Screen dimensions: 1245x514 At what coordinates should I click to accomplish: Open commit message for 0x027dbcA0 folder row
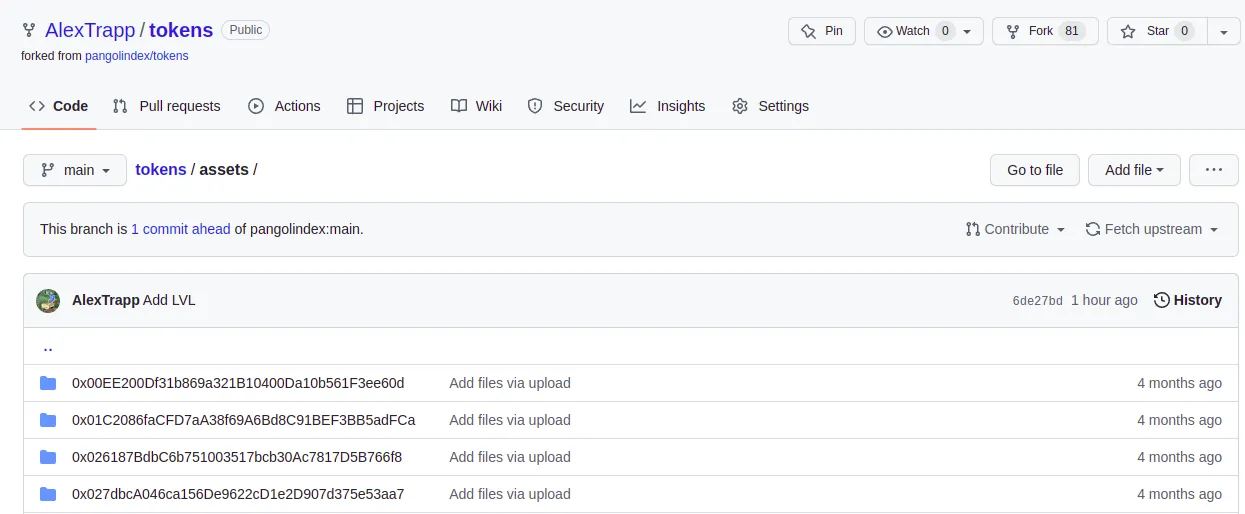[510, 494]
